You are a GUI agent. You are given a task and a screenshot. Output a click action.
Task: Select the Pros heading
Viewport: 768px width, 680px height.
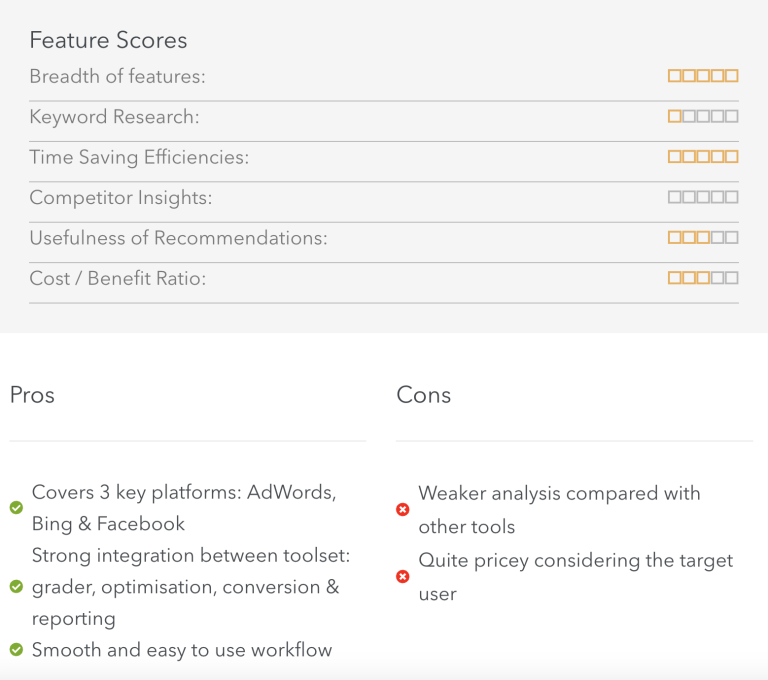pos(32,395)
